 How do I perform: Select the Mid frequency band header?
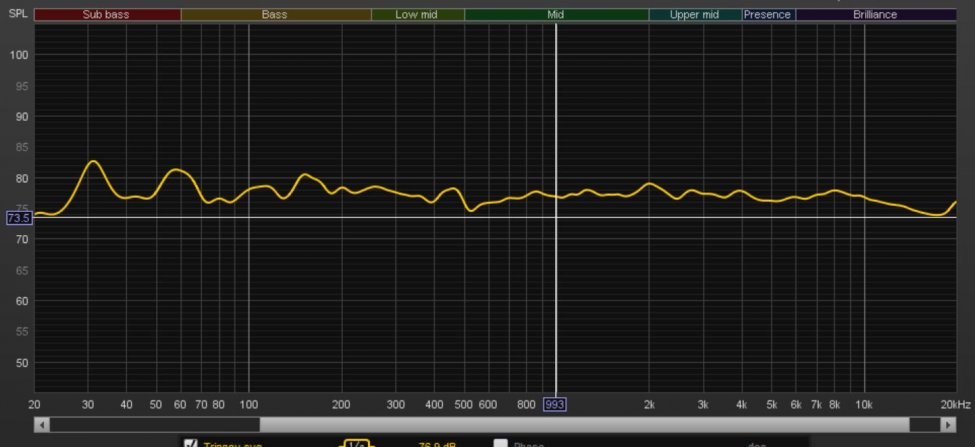pos(556,15)
